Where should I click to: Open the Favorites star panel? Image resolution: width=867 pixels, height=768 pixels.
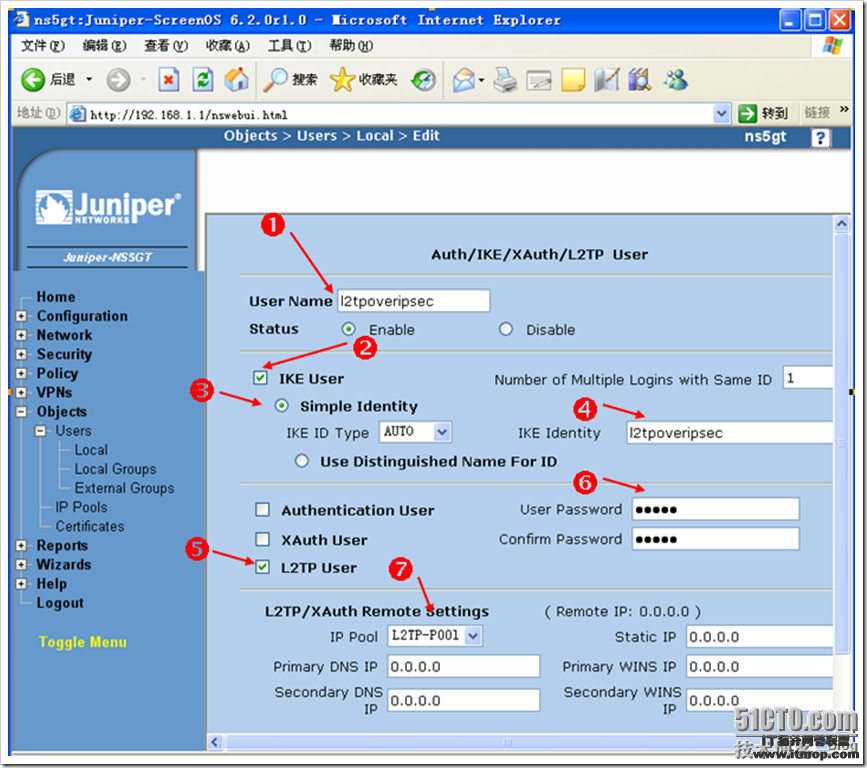pyautogui.click(x=363, y=80)
